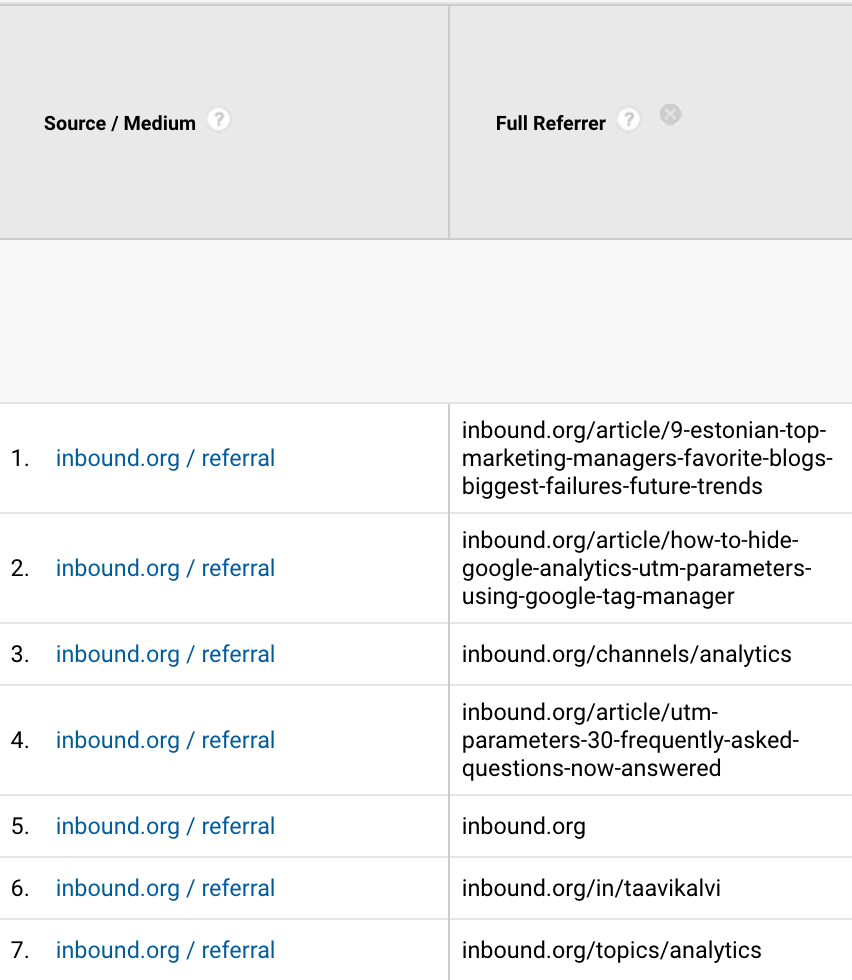This screenshot has width=852, height=980.
Task: Open inbound.org / referral link in row 6
Action: click(165, 889)
